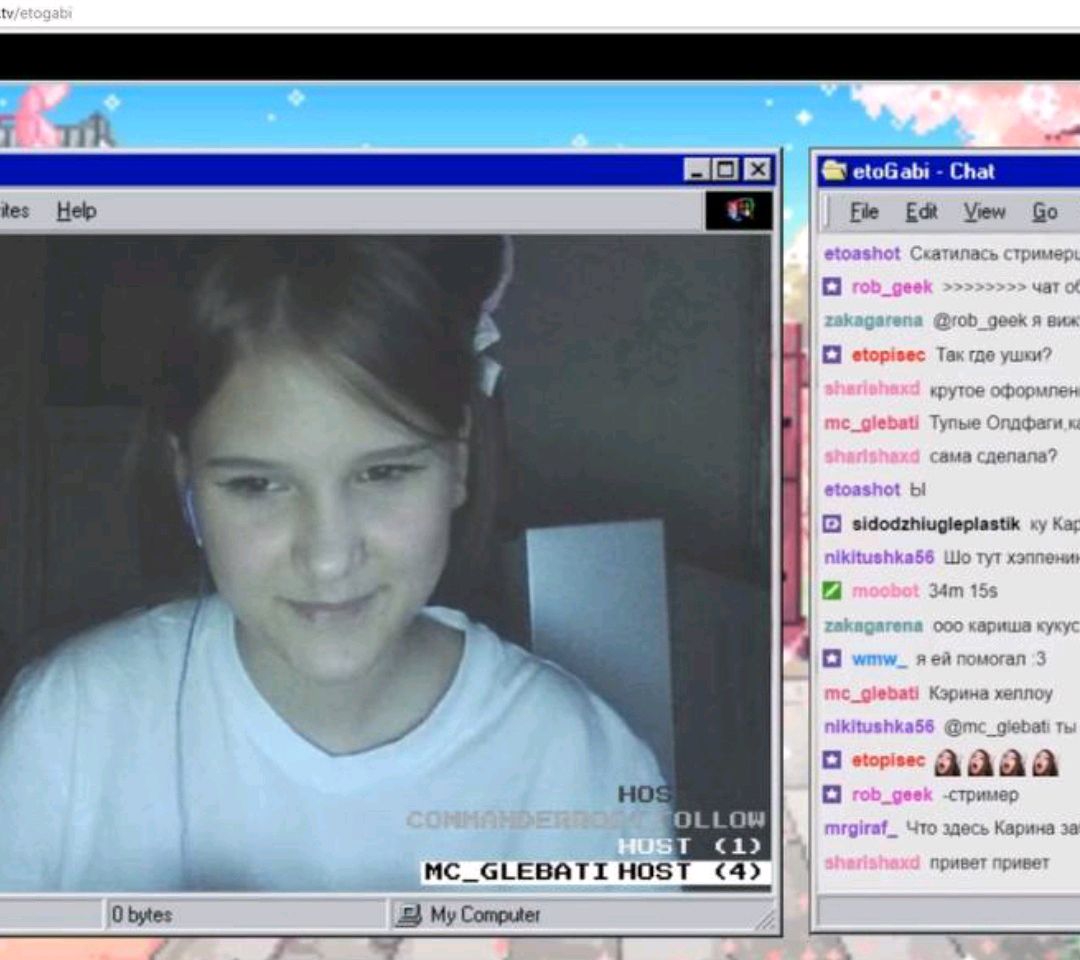Image resolution: width=1080 pixels, height=960 pixels.
Task: Click the 'MC_GLEBATI HOST (4)' overlay text
Action: pos(594,872)
